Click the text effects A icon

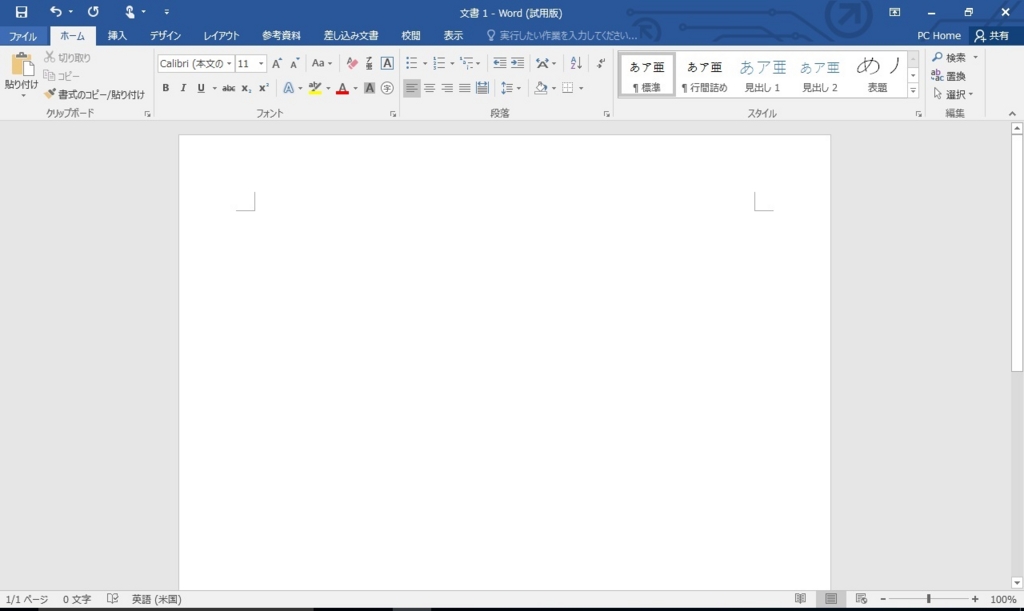point(288,88)
